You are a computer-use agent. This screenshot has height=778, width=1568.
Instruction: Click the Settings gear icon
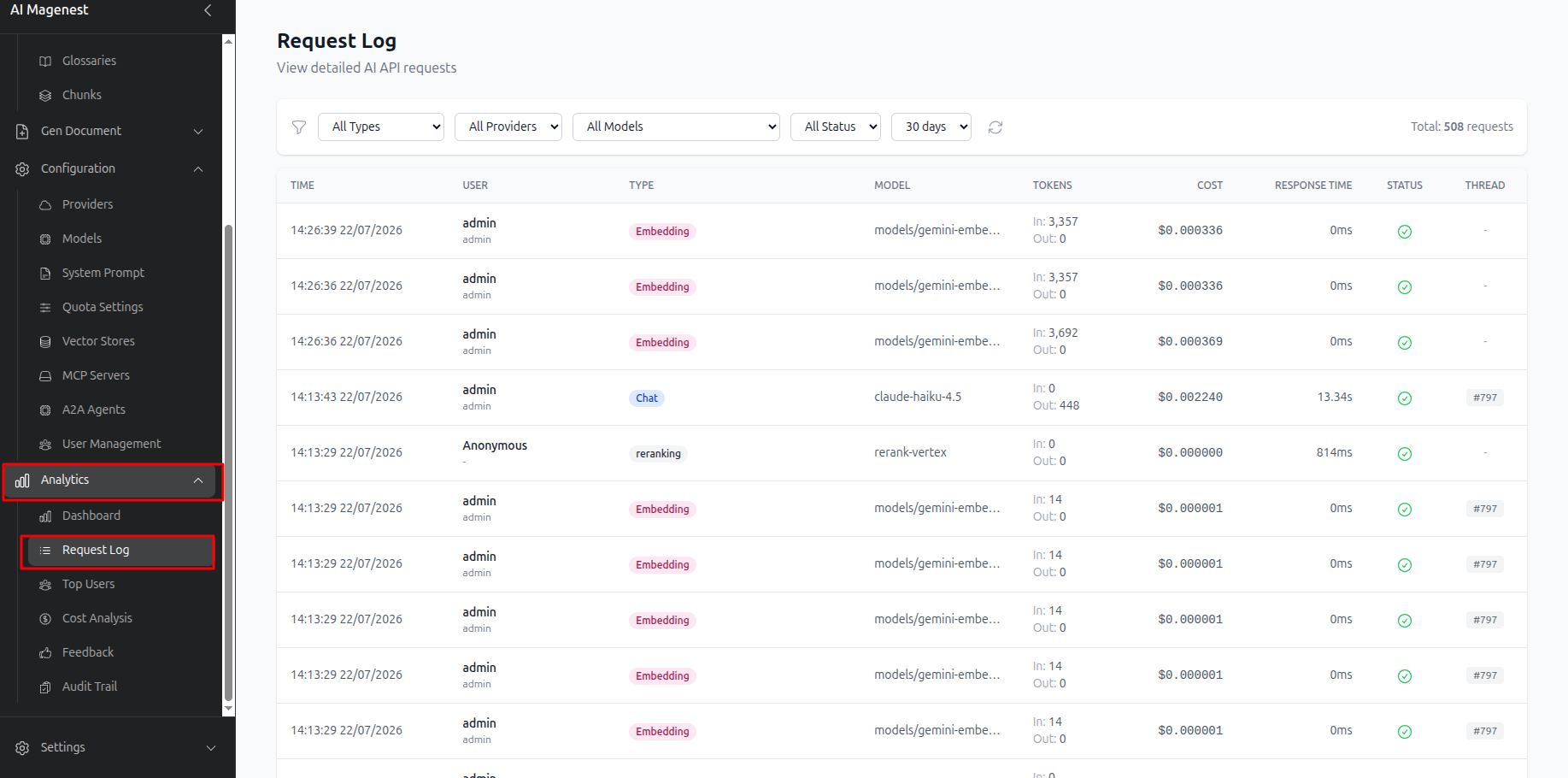point(22,747)
